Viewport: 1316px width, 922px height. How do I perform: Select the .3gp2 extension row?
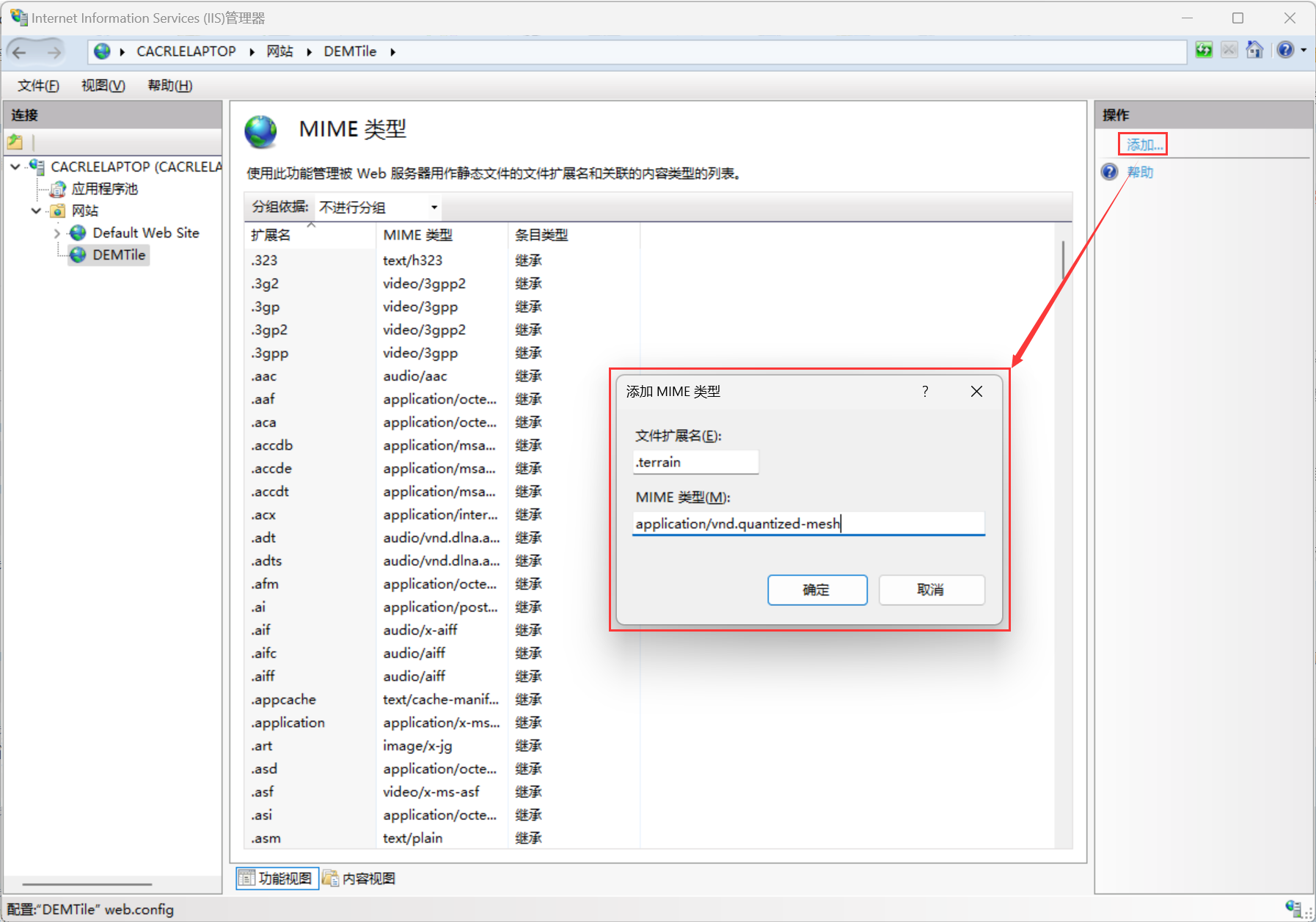pos(442,330)
